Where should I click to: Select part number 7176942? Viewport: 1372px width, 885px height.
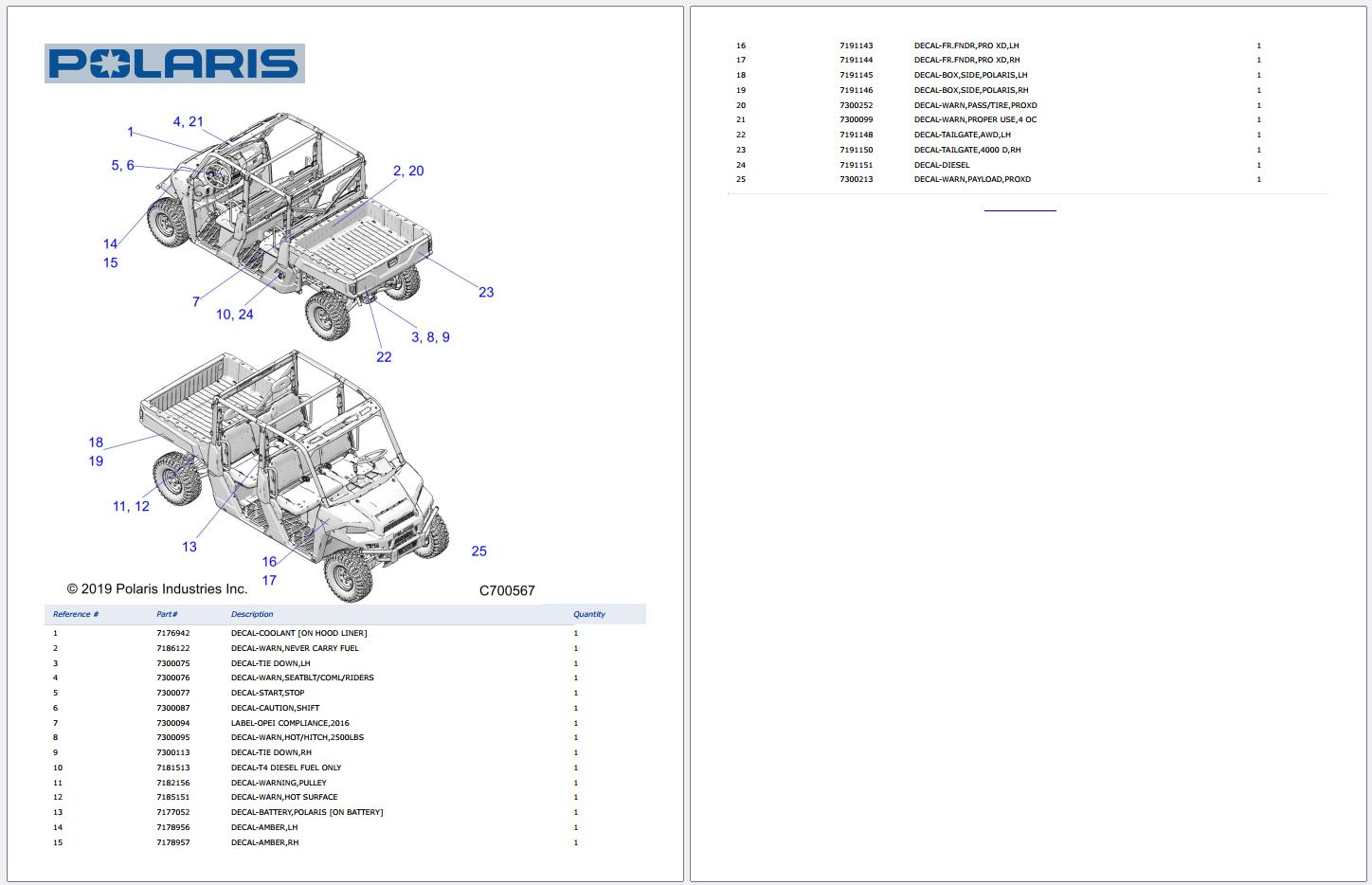click(173, 633)
